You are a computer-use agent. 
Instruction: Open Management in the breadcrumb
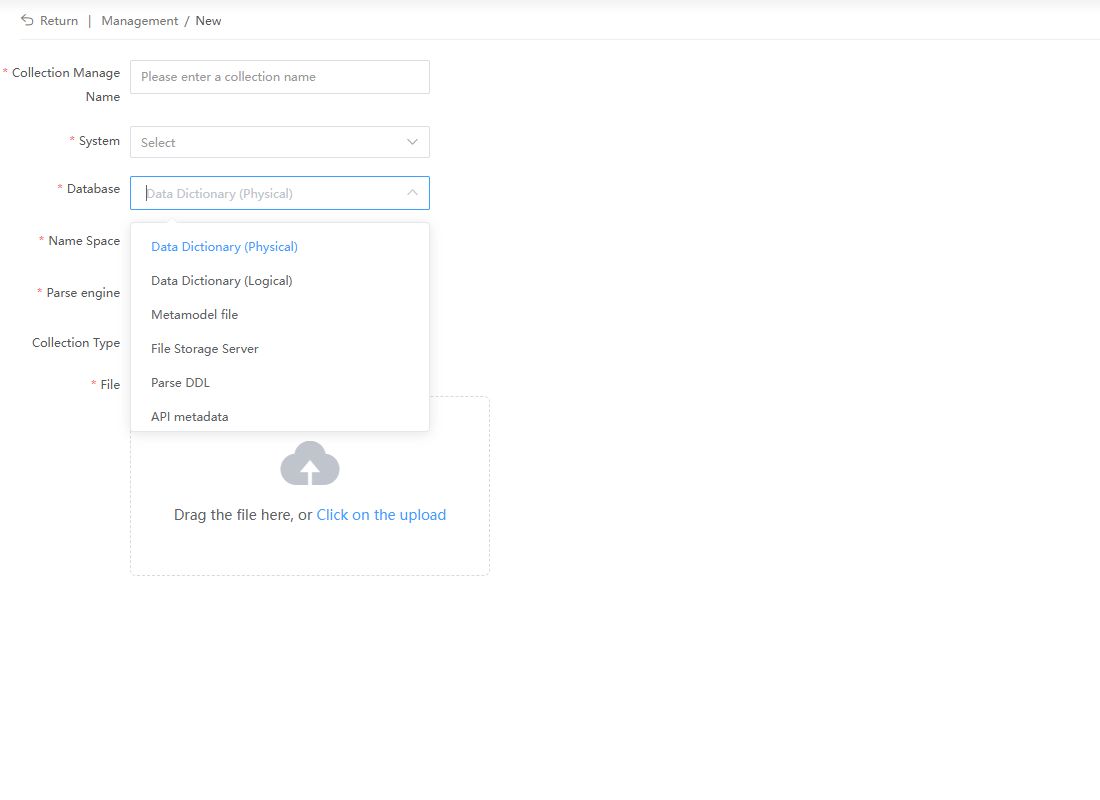coord(140,21)
